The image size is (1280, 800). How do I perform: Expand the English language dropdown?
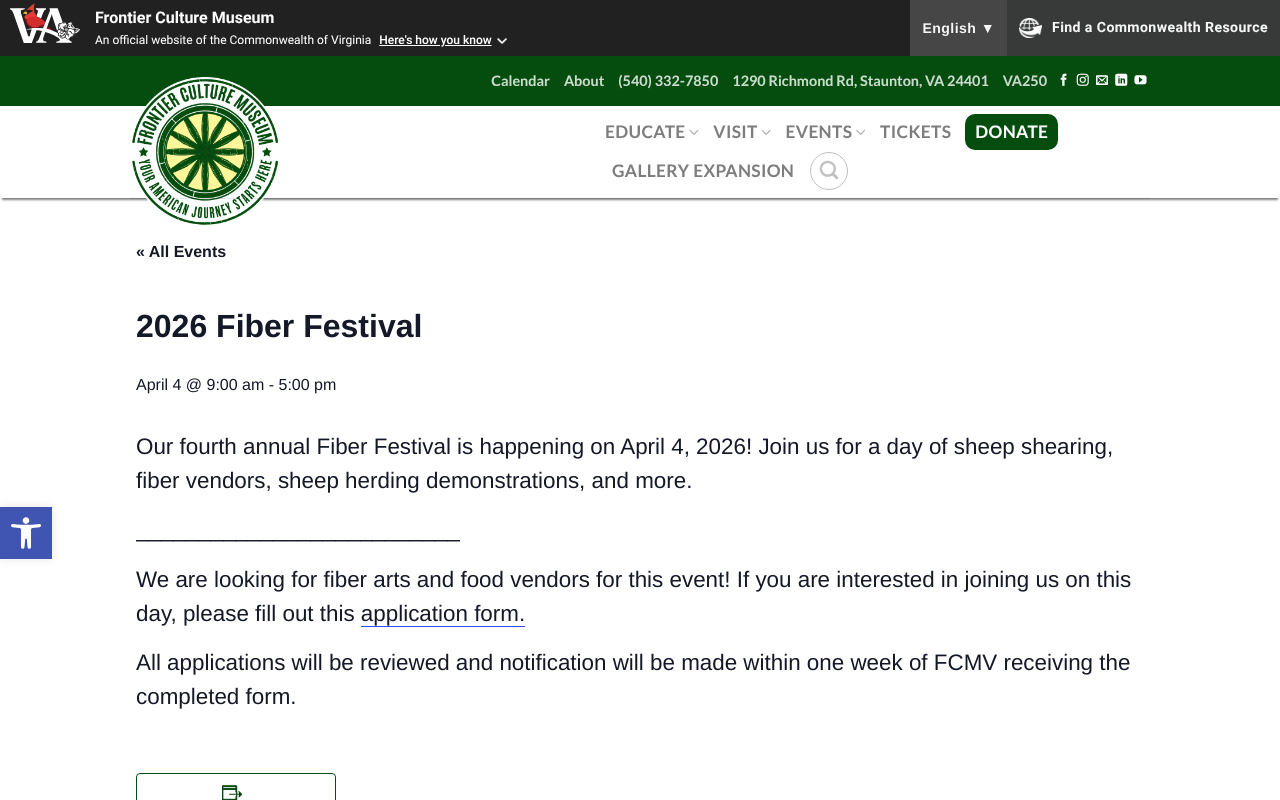(x=958, y=28)
